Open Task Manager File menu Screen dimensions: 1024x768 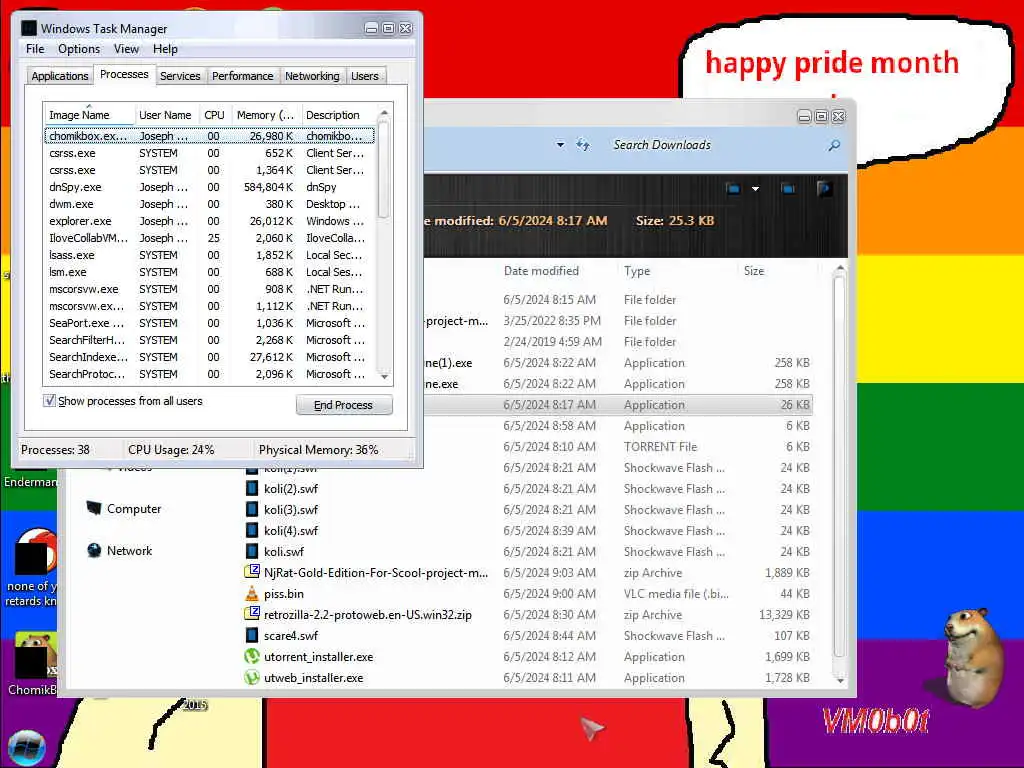pyautogui.click(x=35, y=49)
